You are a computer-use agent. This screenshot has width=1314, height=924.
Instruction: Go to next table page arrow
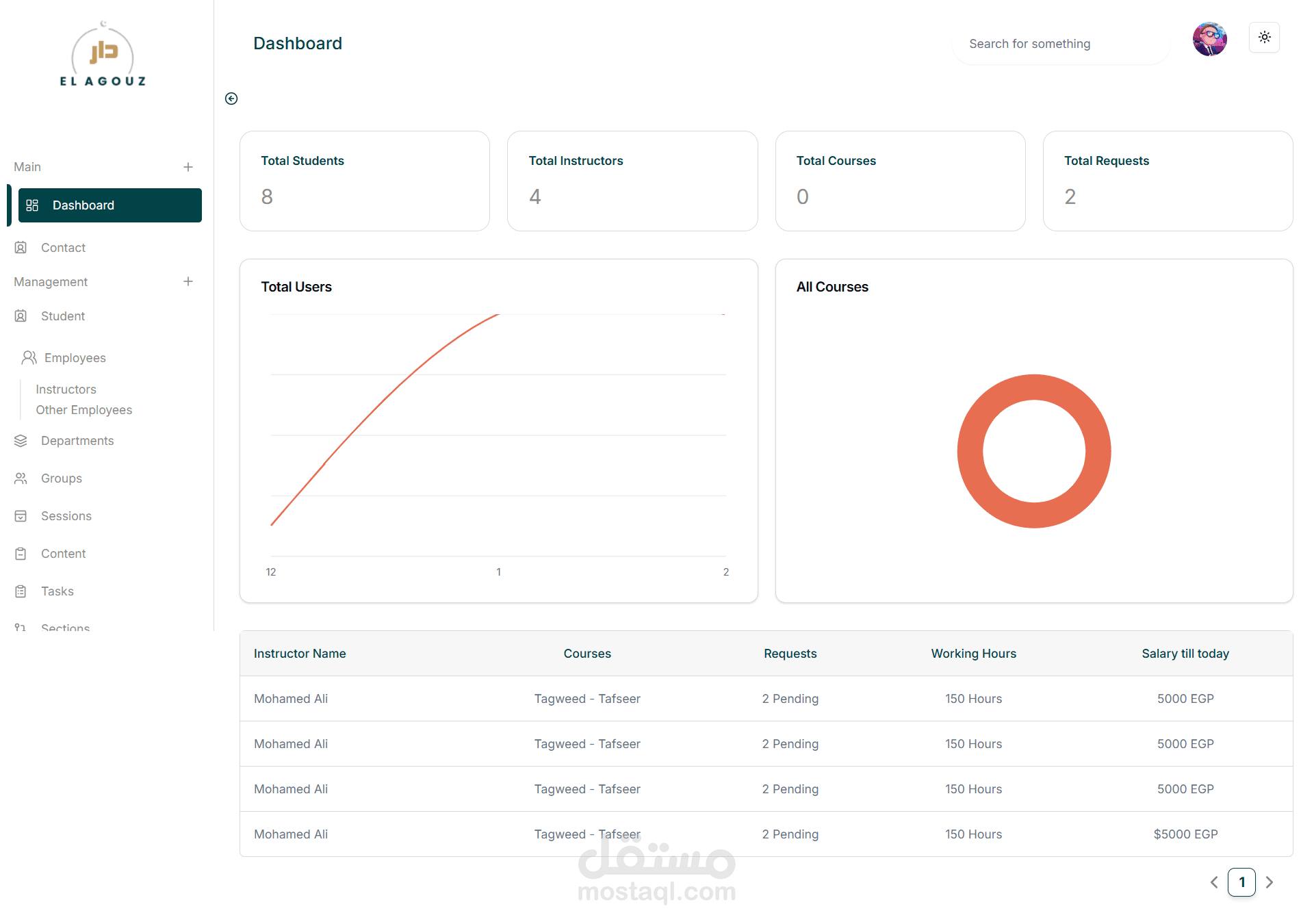[1270, 882]
